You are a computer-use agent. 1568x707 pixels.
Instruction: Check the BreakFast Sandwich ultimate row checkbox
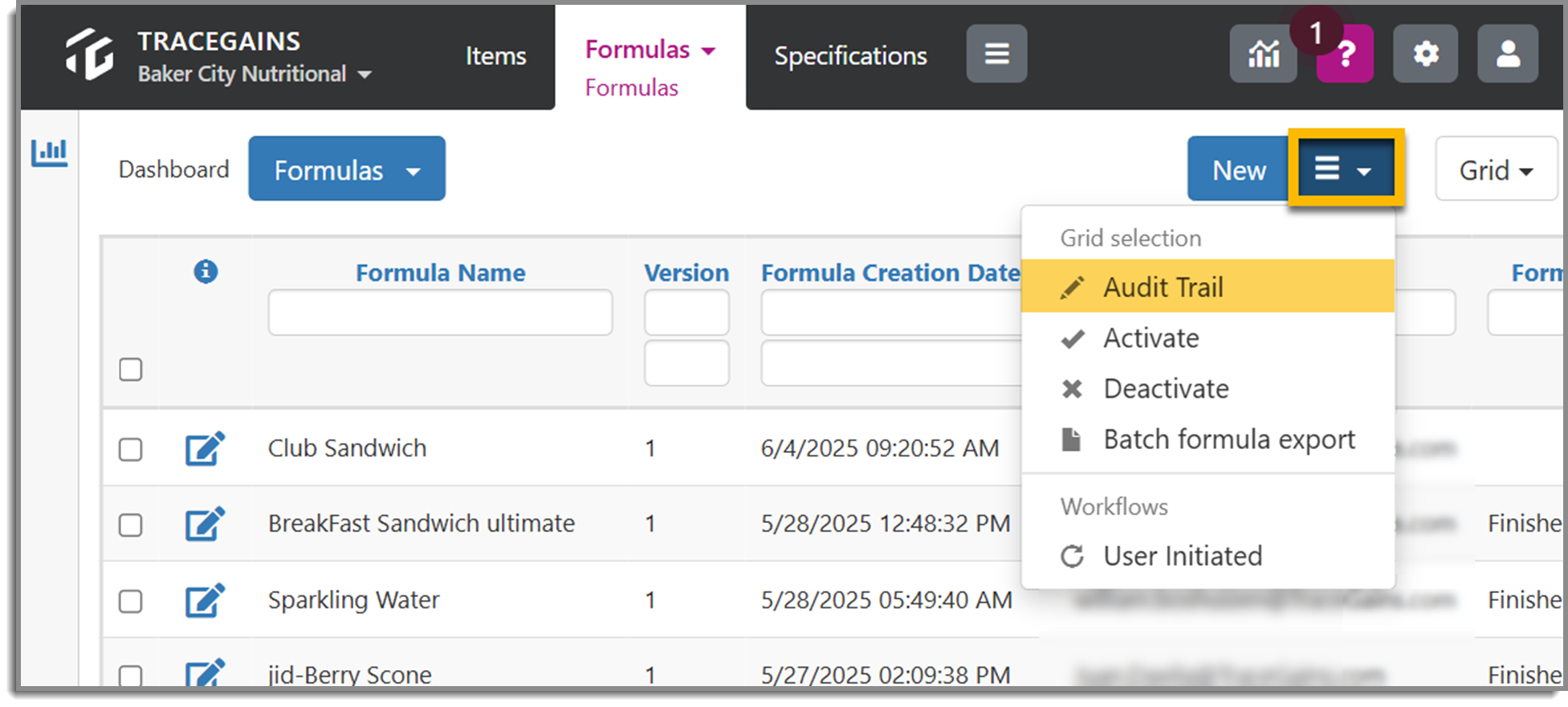click(131, 525)
